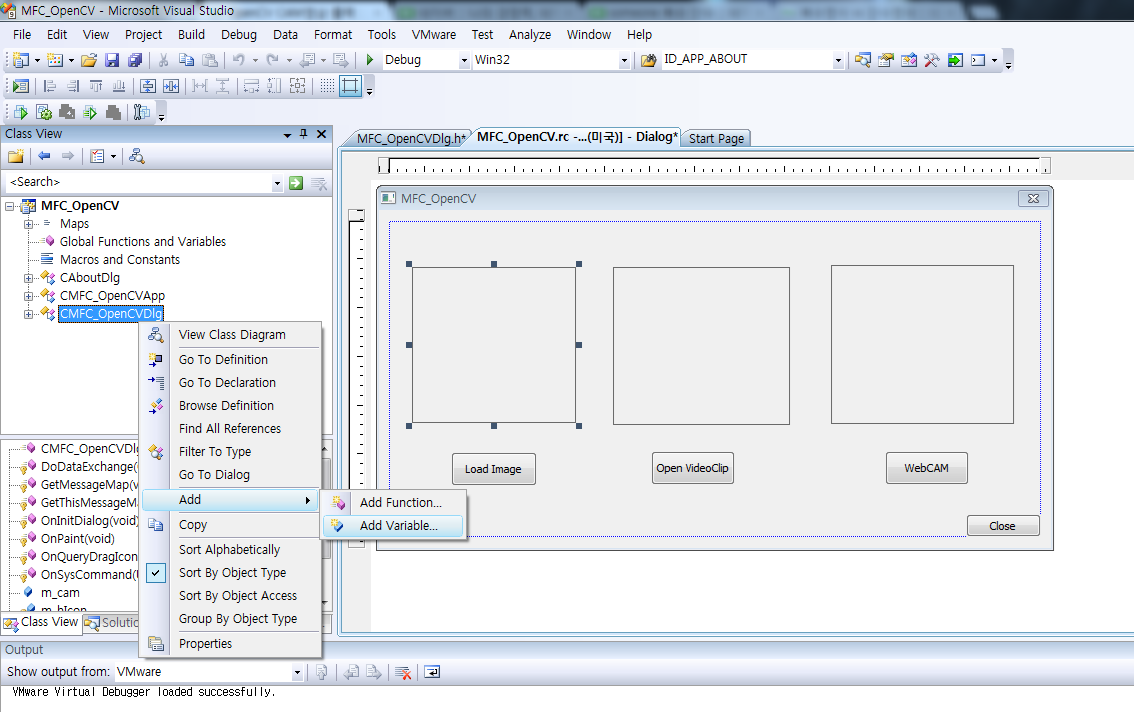The width and height of the screenshot is (1134, 712).
Task: Click the New Folder icon in Class View
Action: pos(16,154)
